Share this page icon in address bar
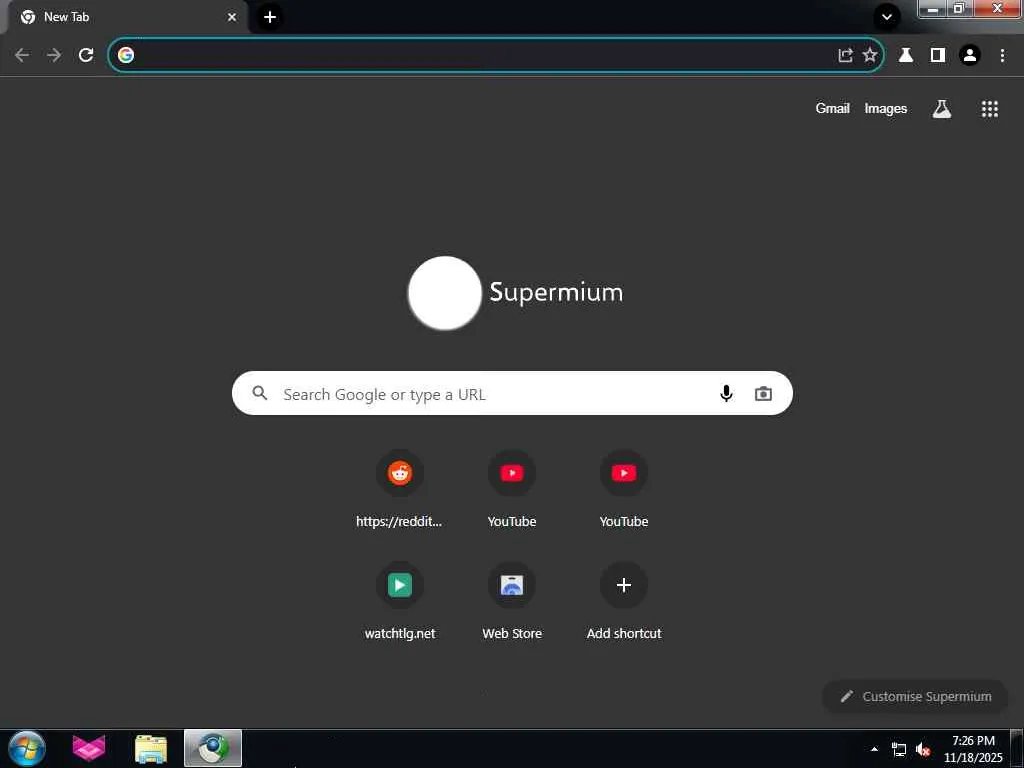1024x768 pixels. pos(845,55)
